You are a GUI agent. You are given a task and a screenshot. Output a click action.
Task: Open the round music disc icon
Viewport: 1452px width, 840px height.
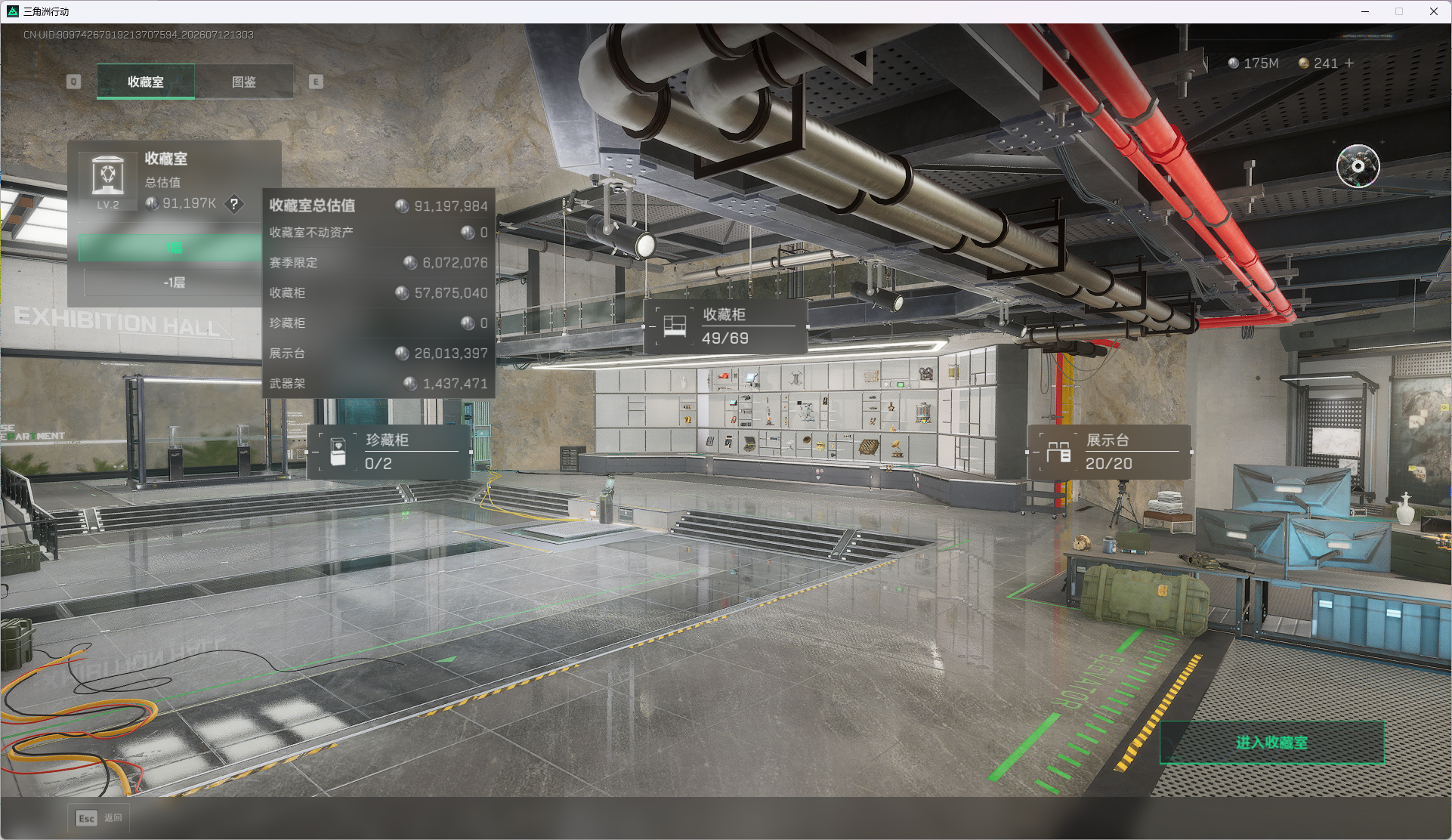pos(1358,166)
